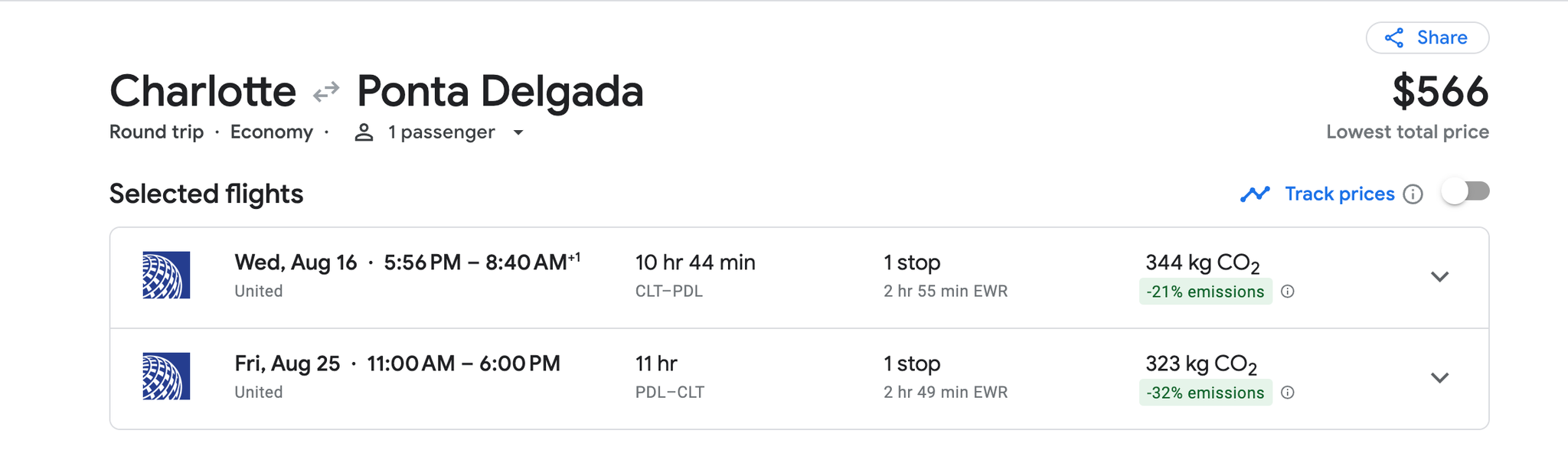Click the info icon beside Track prices
1568x453 pixels.
pos(1413,194)
